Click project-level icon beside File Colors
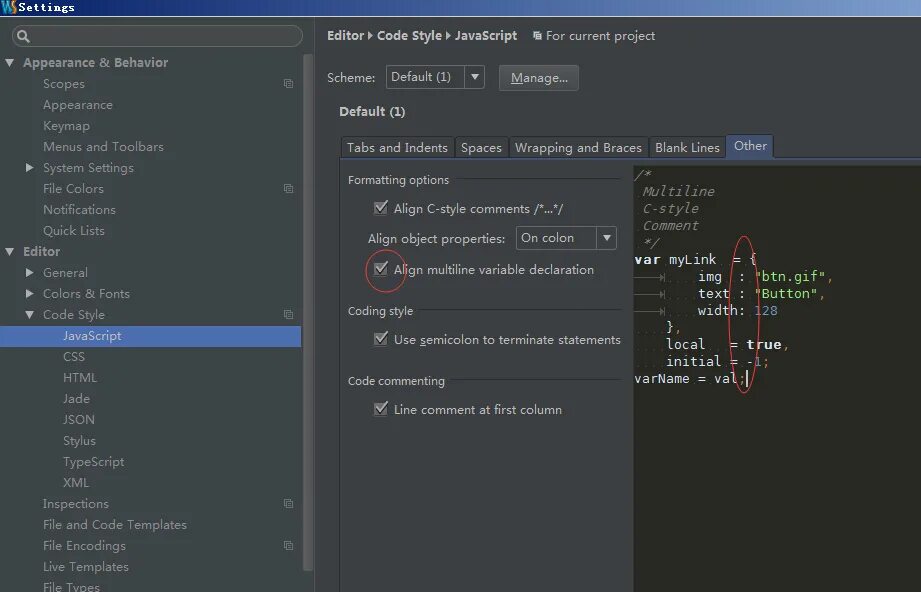The height and width of the screenshot is (592, 921). pyautogui.click(x=288, y=189)
